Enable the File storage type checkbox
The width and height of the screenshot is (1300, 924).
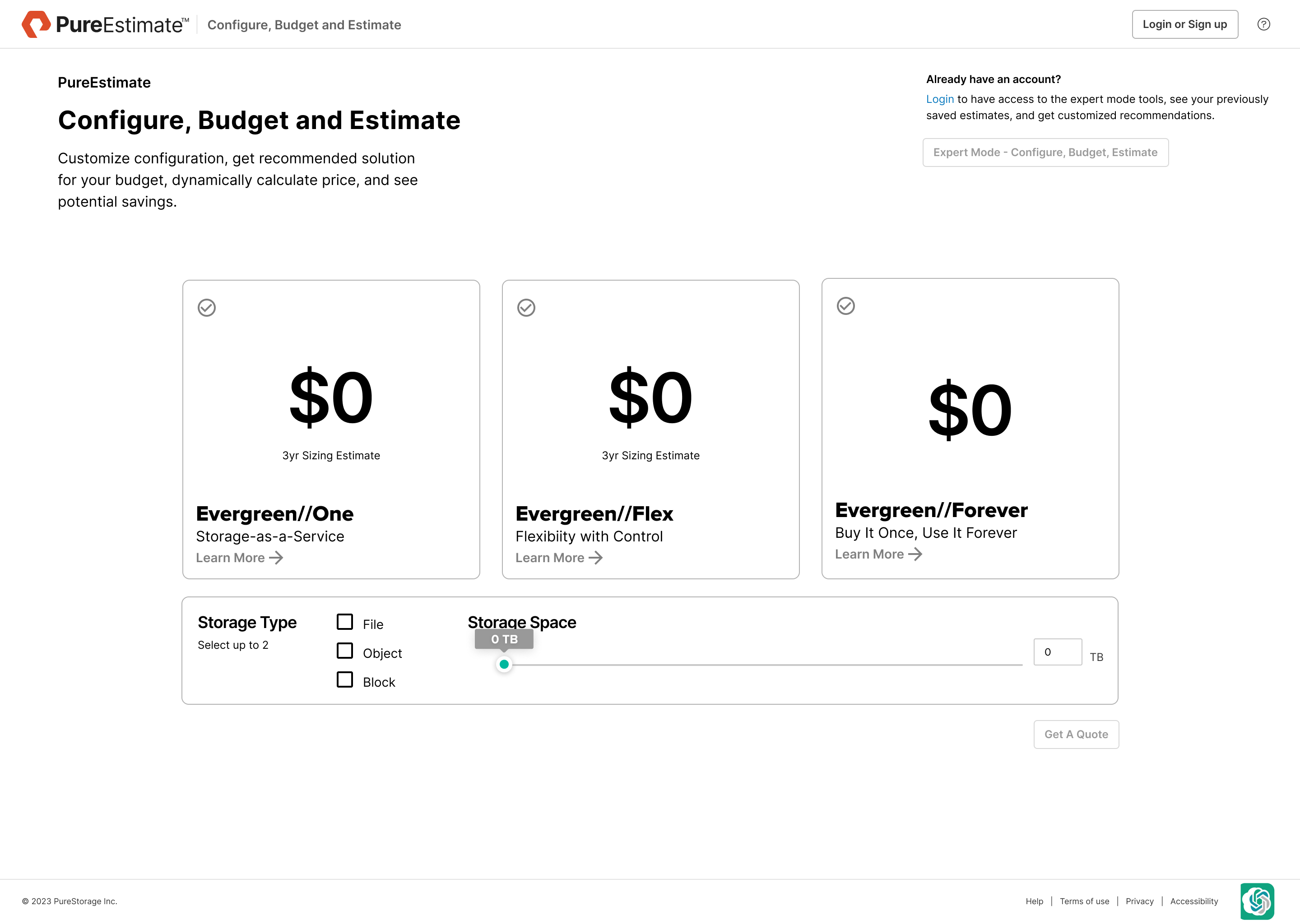345,622
